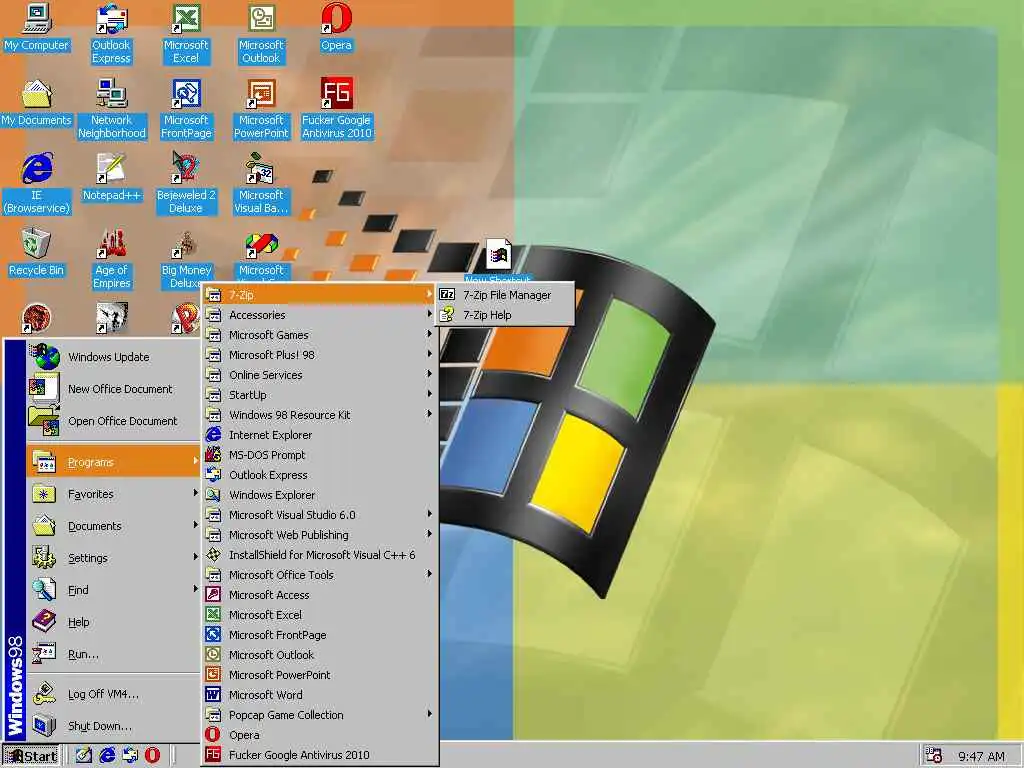Select the Microsoft Visual Basic desktop shortcut

[261, 184]
